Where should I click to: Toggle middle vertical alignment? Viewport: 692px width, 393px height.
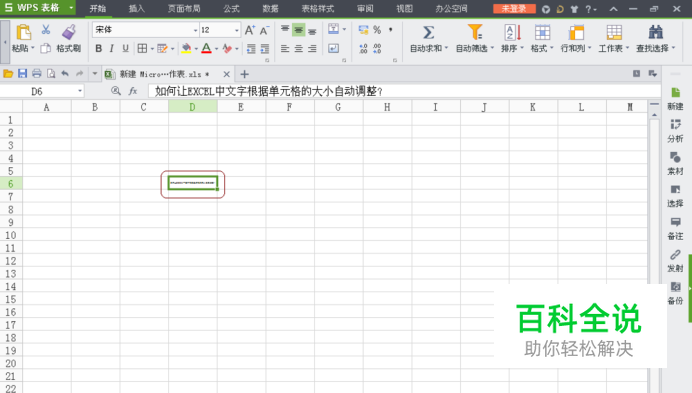(x=299, y=30)
